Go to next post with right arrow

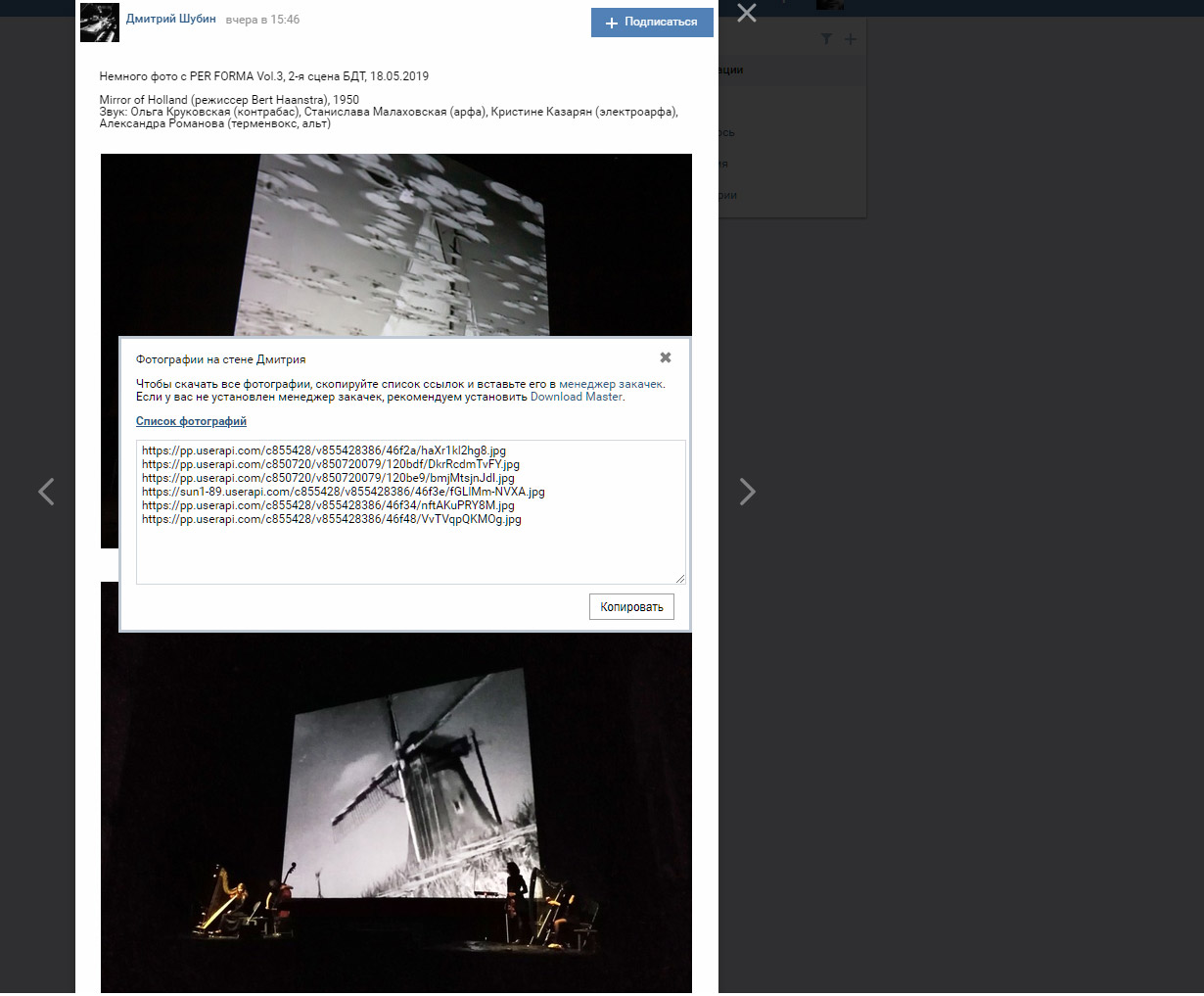coord(747,492)
